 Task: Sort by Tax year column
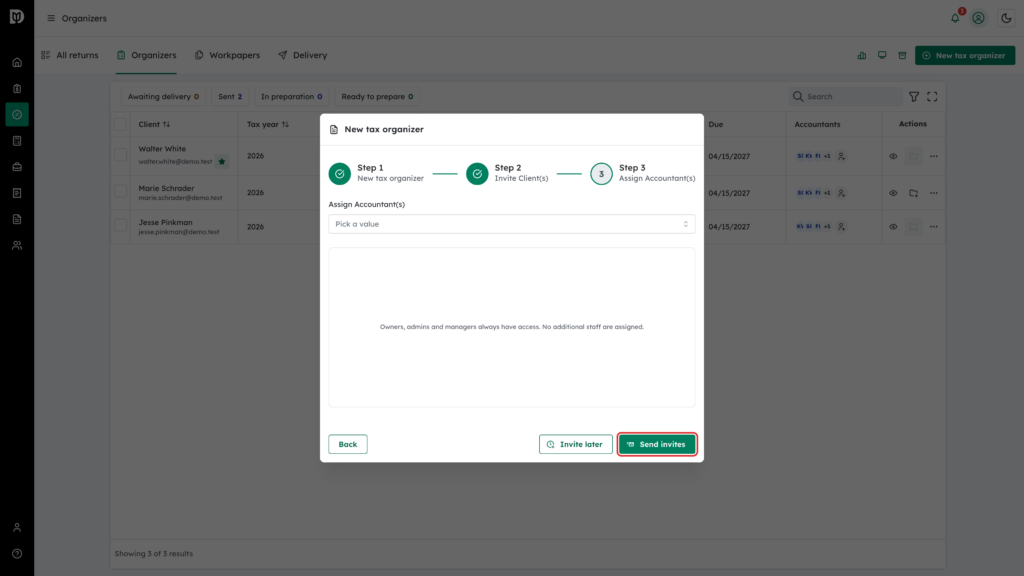click(x=268, y=124)
